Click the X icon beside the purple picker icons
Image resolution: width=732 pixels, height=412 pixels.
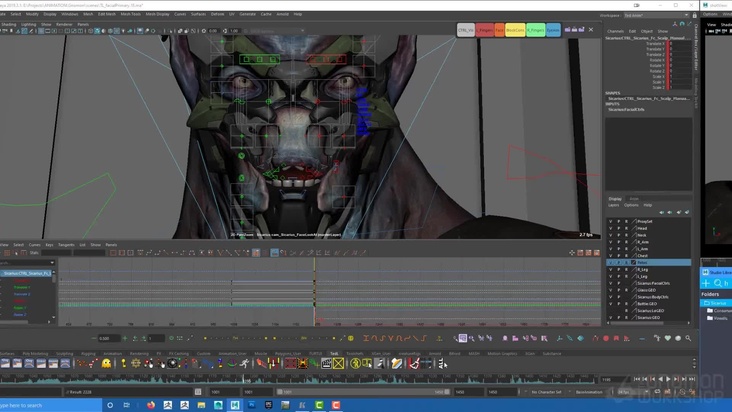(x=591, y=29)
